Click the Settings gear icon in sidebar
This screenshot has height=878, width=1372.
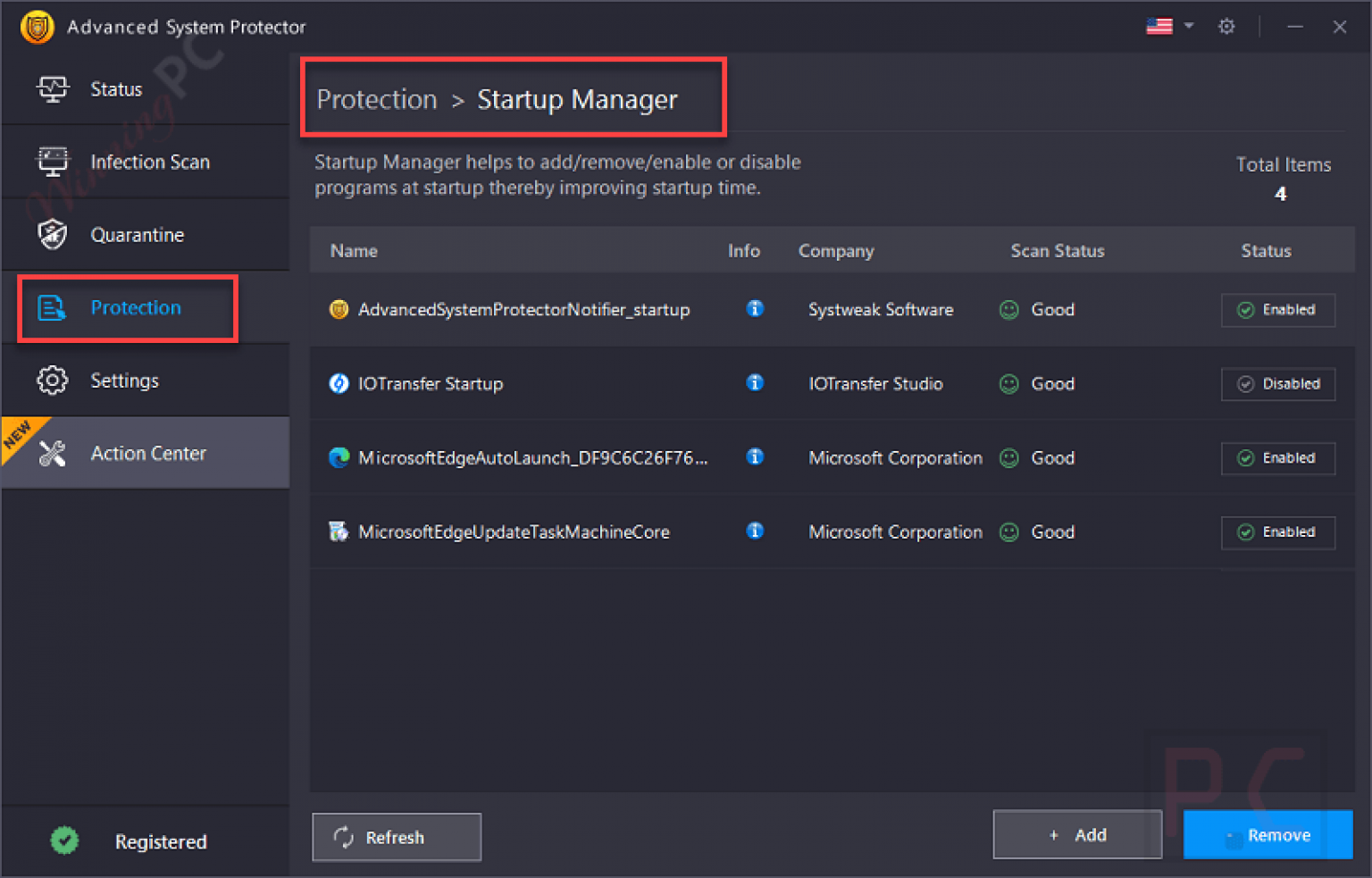[x=53, y=380]
